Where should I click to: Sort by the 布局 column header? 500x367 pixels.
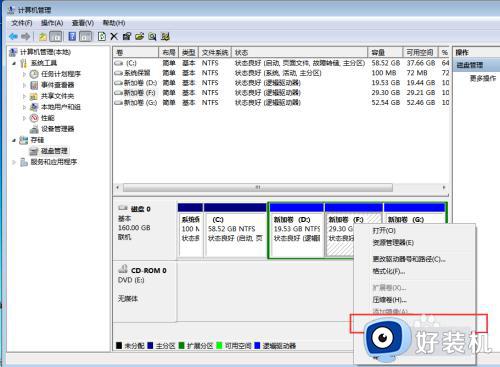tap(169, 52)
